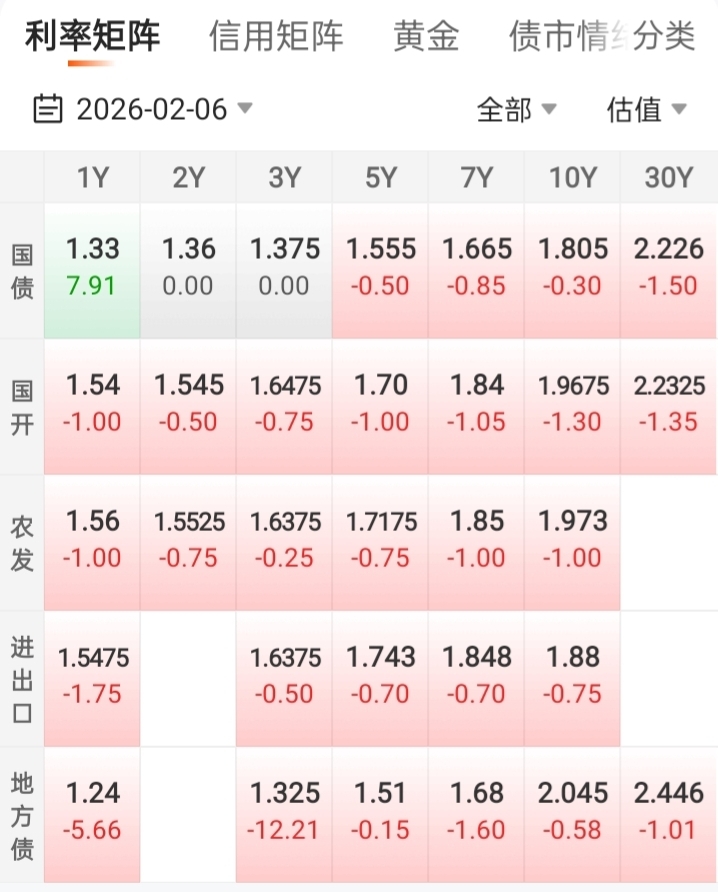Image resolution: width=718 pixels, height=892 pixels.
Task: Open the 黄金 tab
Action: [426, 37]
